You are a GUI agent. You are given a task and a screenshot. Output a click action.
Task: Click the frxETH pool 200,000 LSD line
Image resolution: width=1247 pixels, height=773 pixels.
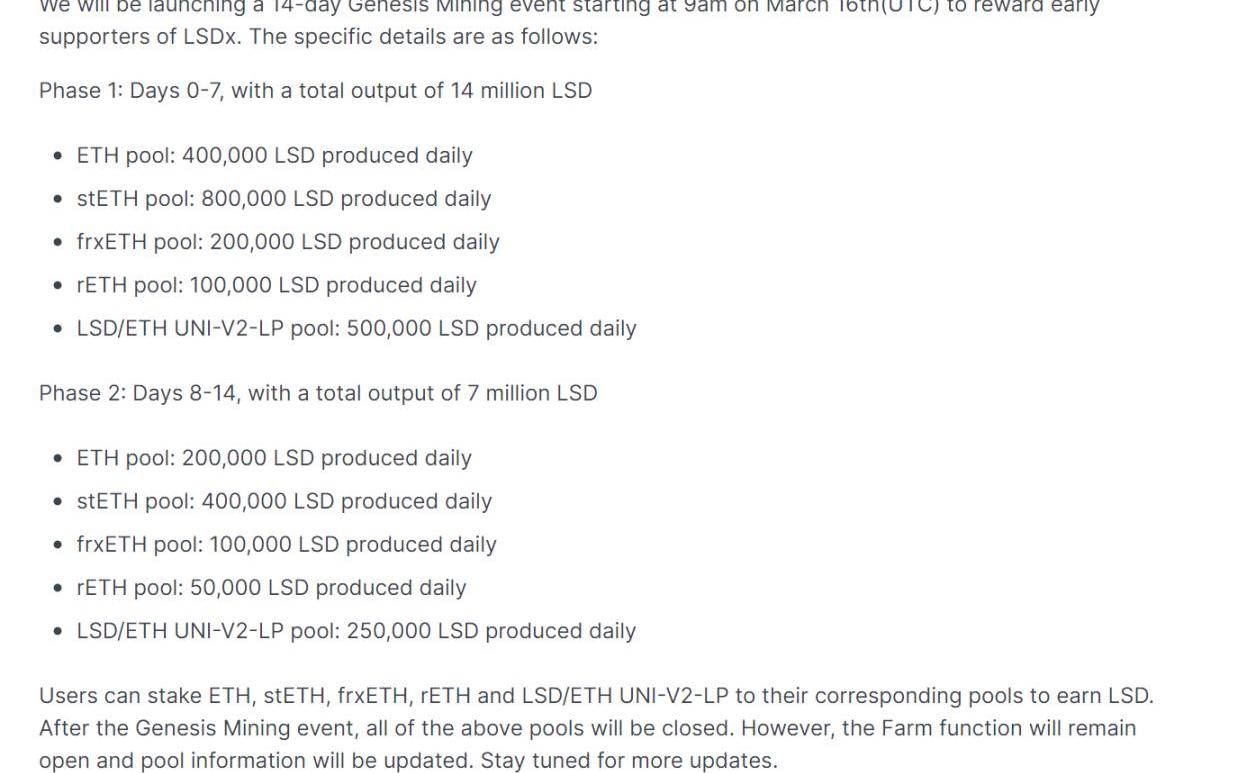[x=287, y=242]
